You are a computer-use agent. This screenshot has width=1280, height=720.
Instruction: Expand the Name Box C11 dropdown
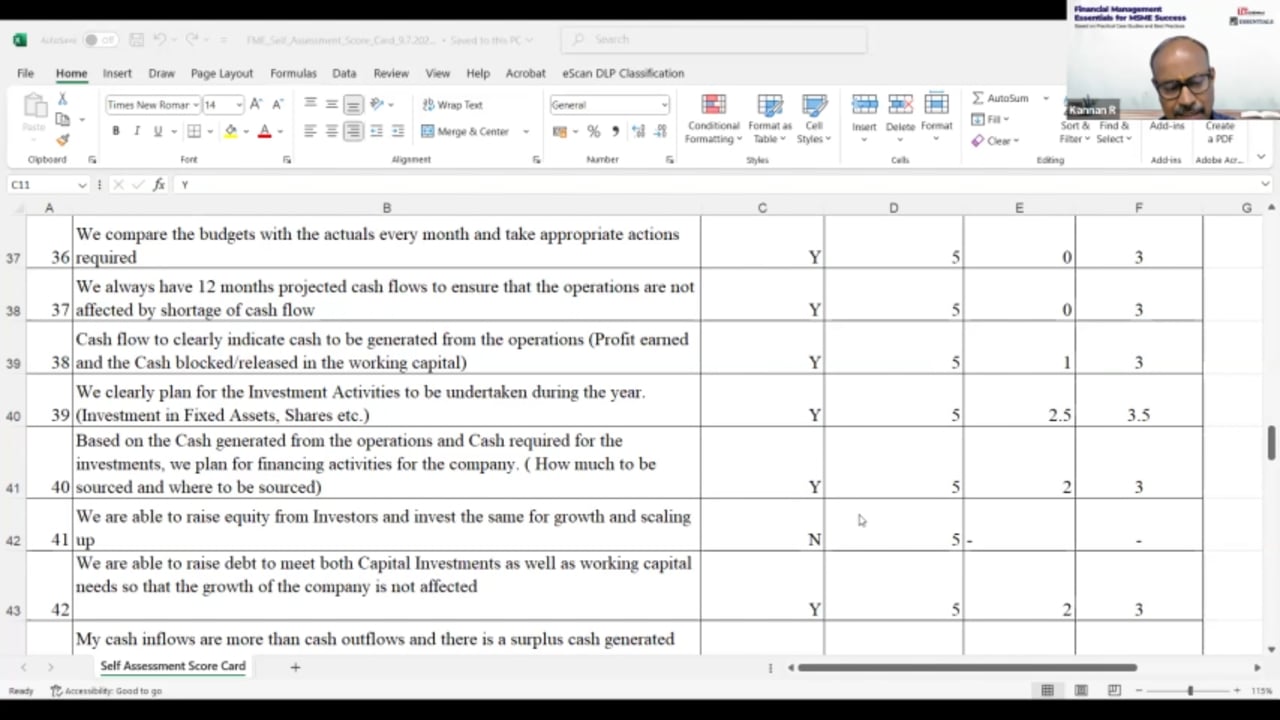point(82,185)
